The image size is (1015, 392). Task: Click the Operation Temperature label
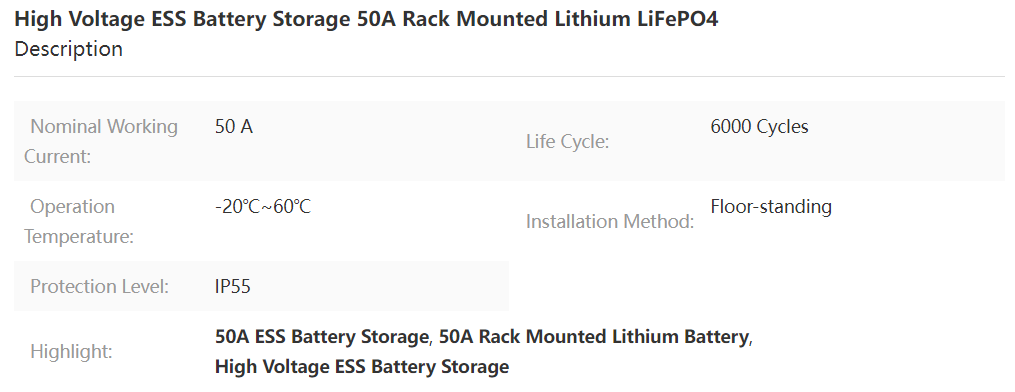(x=79, y=221)
